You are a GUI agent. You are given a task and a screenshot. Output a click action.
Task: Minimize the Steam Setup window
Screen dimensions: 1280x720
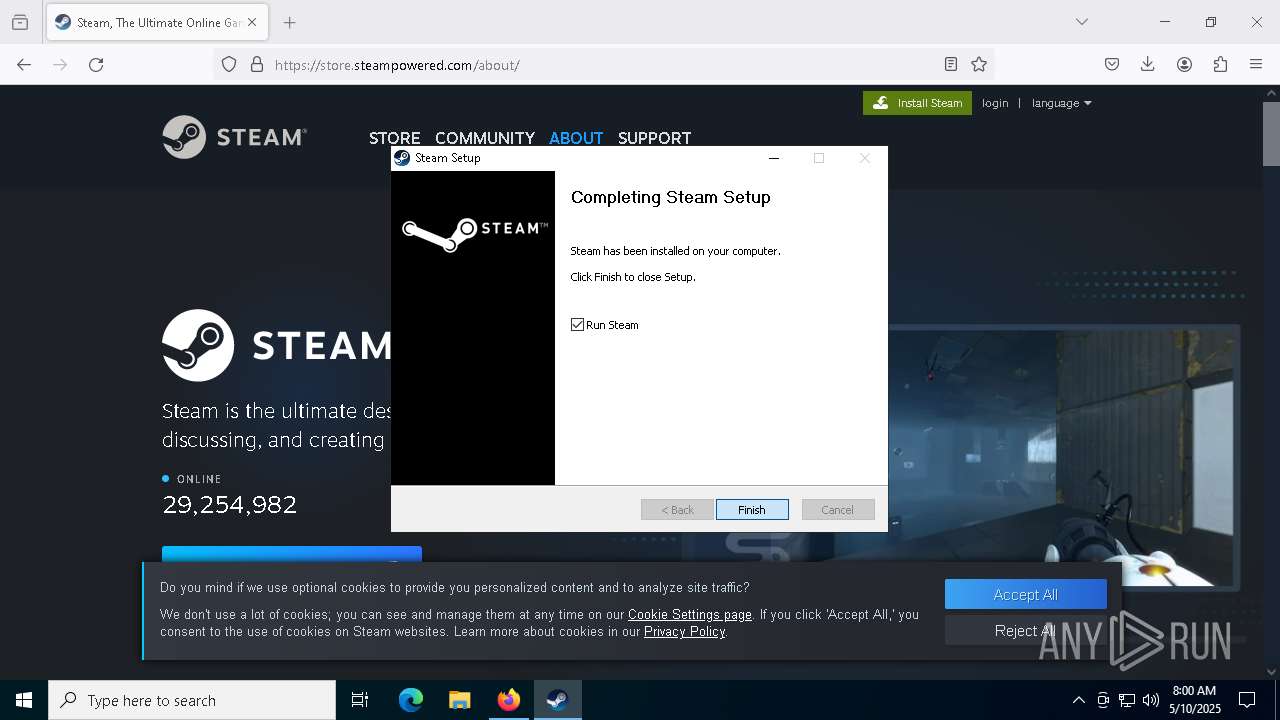pos(773,158)
